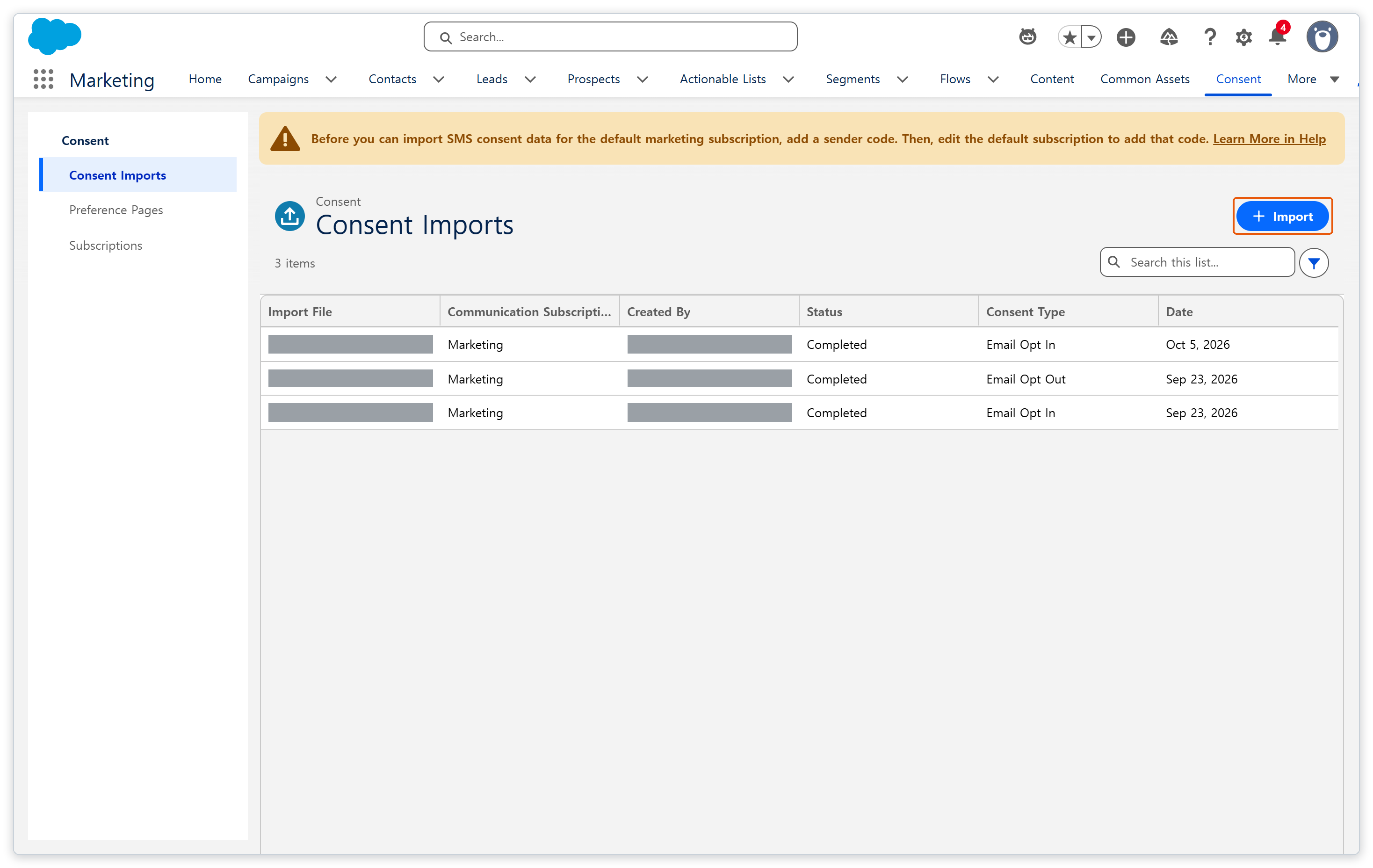
Task: Click the blue Import button
Action: click(x=1282, y=216)
